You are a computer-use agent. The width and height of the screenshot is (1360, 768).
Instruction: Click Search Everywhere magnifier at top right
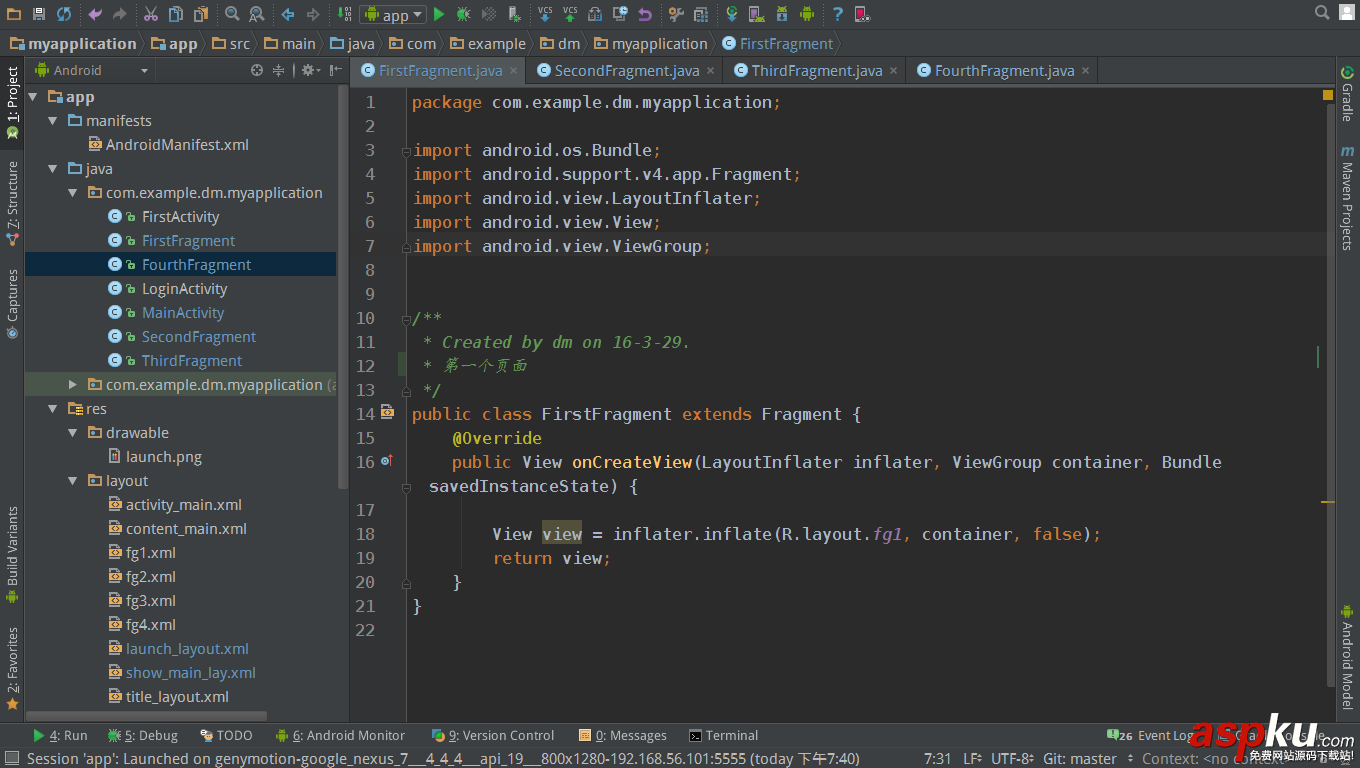(x=1322, y=13)
